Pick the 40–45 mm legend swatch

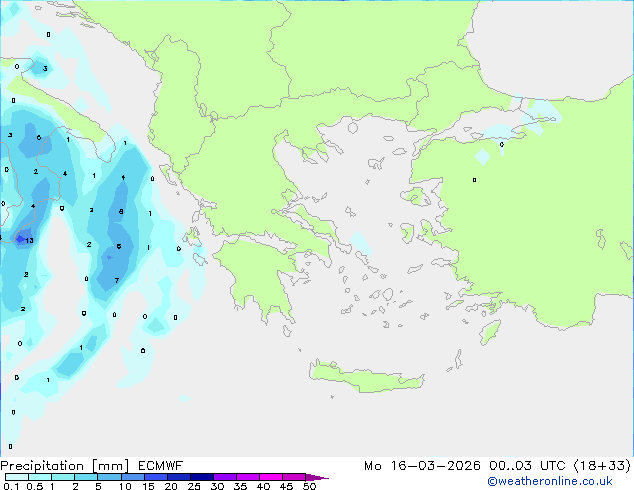coord(271,477)
